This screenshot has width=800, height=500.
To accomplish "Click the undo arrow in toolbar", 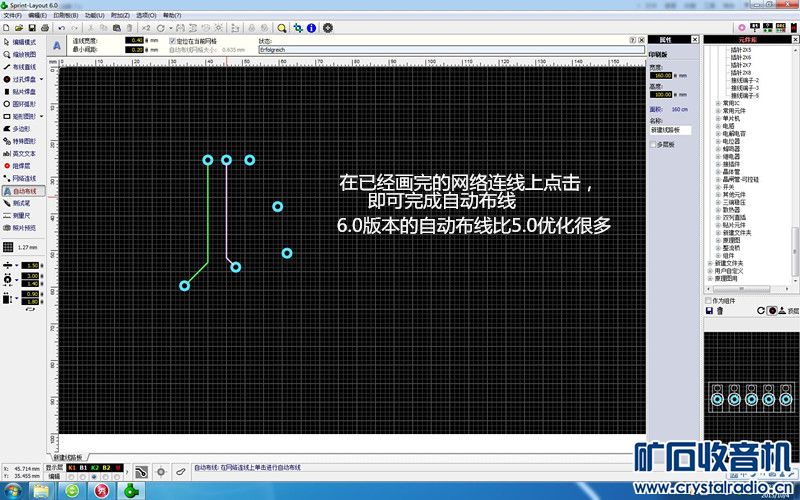I will pyautogui.click(x=62, y=28).
